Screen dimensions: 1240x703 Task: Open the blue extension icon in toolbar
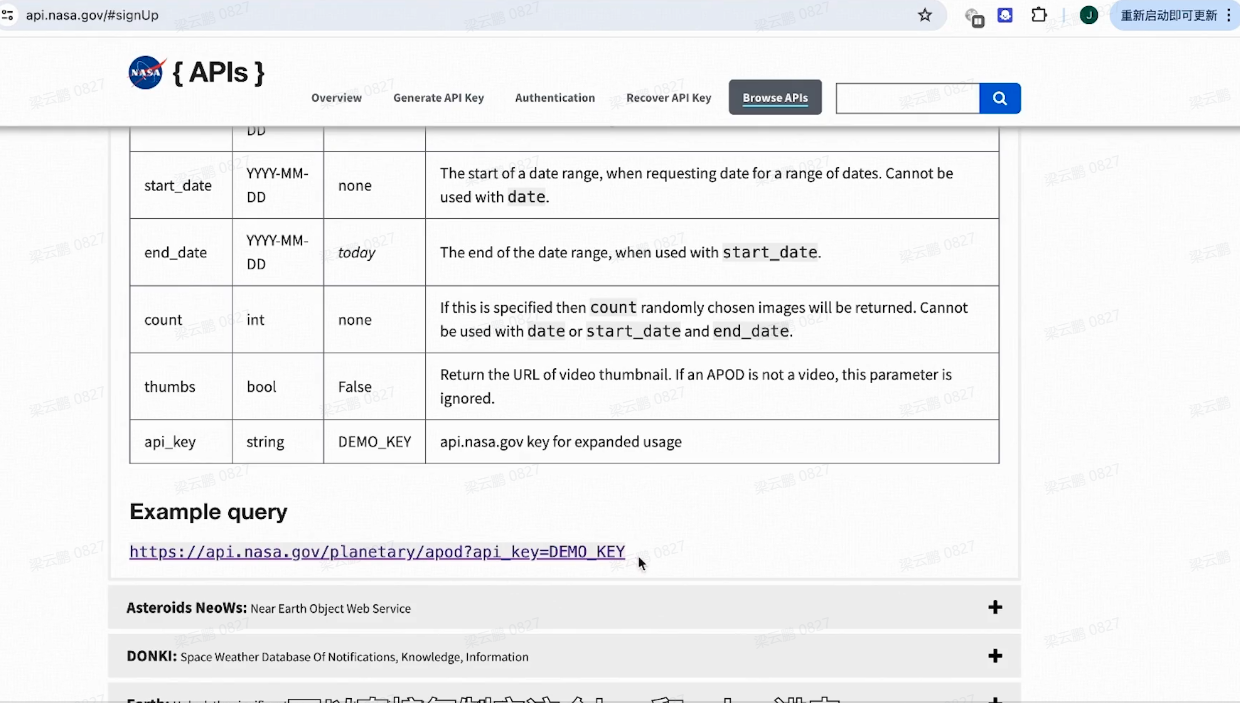pyautogui.click(x=1006, y=15)
